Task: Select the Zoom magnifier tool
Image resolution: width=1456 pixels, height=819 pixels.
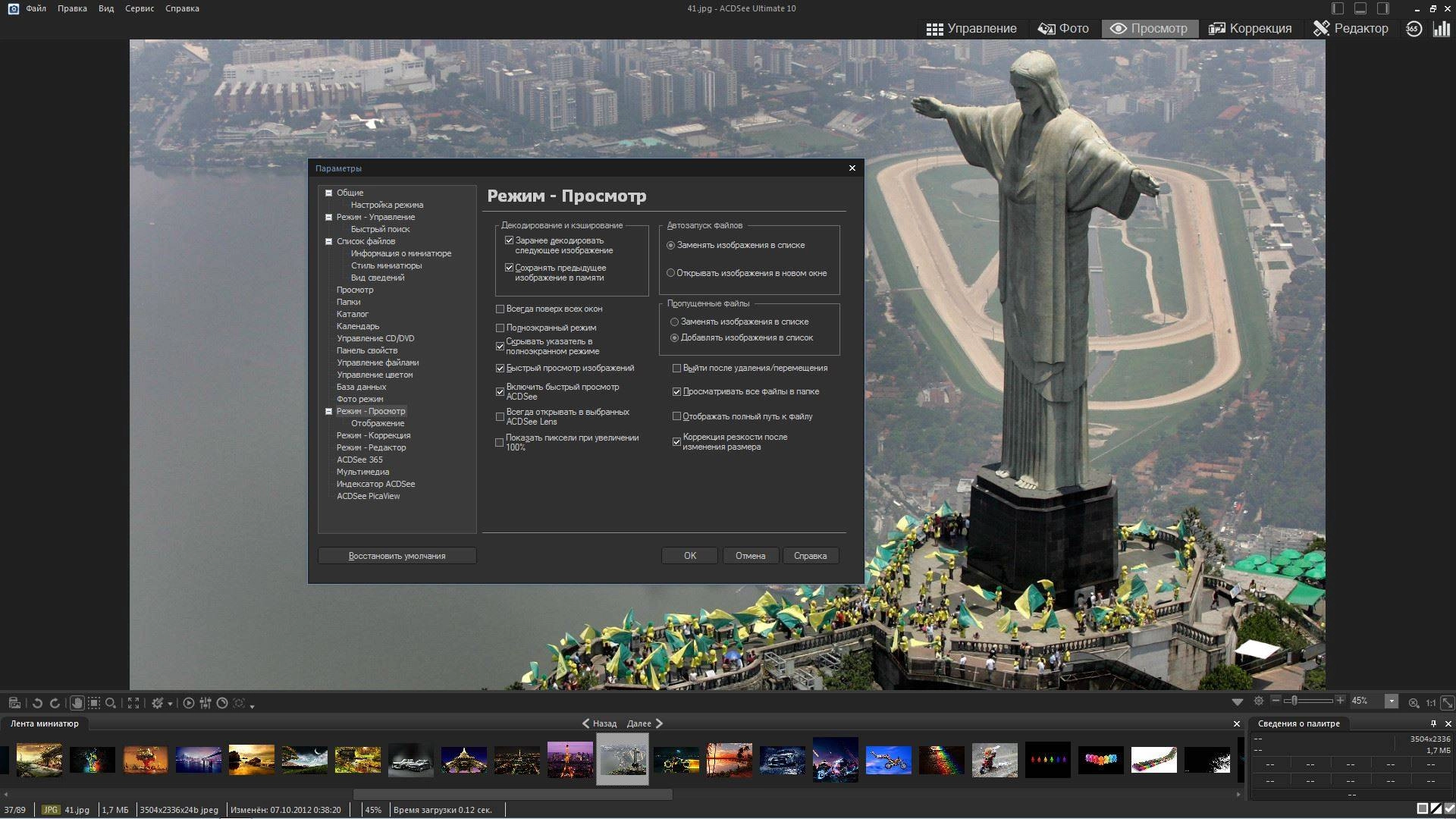Action: [x=111, y=703]
